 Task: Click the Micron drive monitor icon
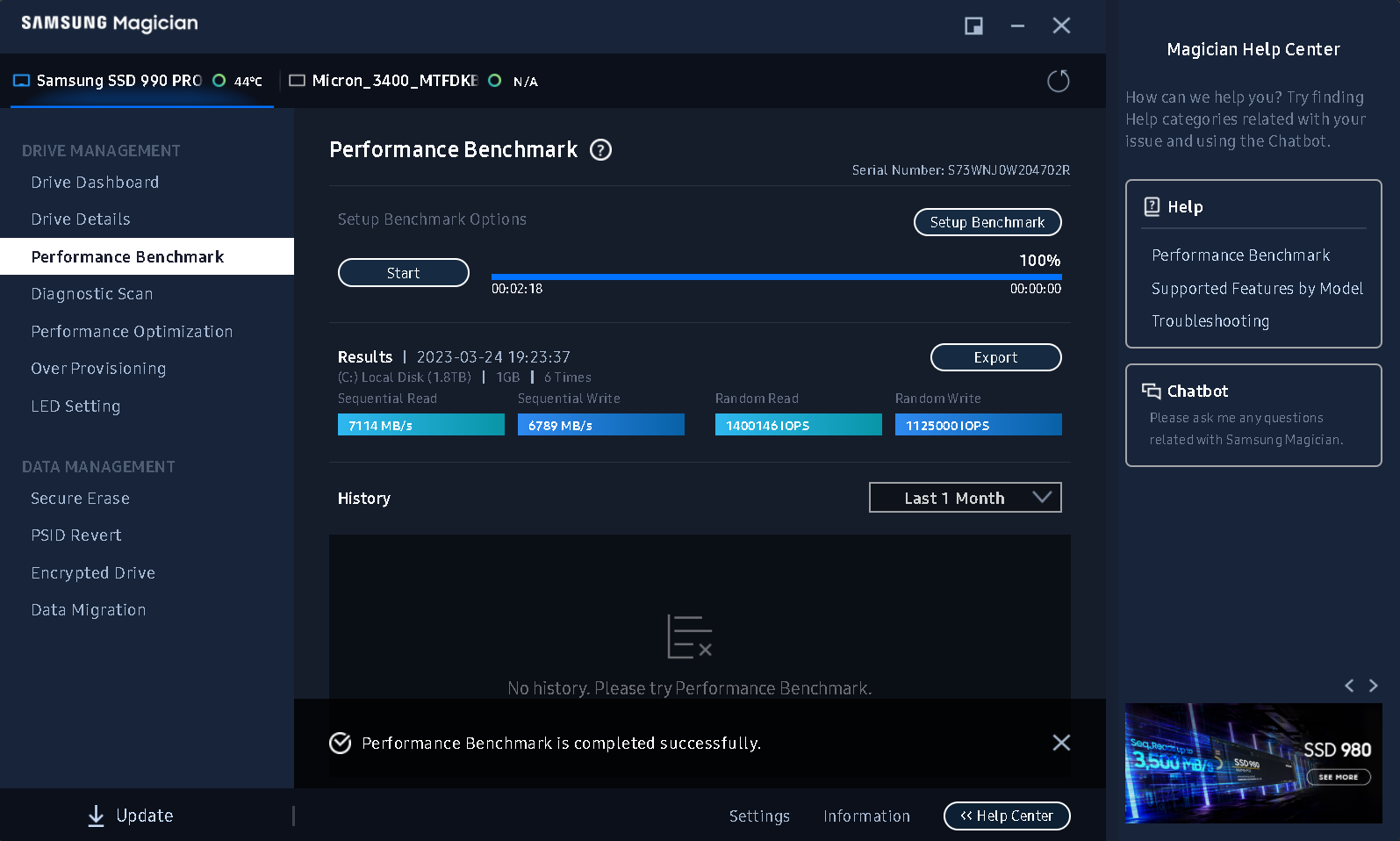point(297,81)
